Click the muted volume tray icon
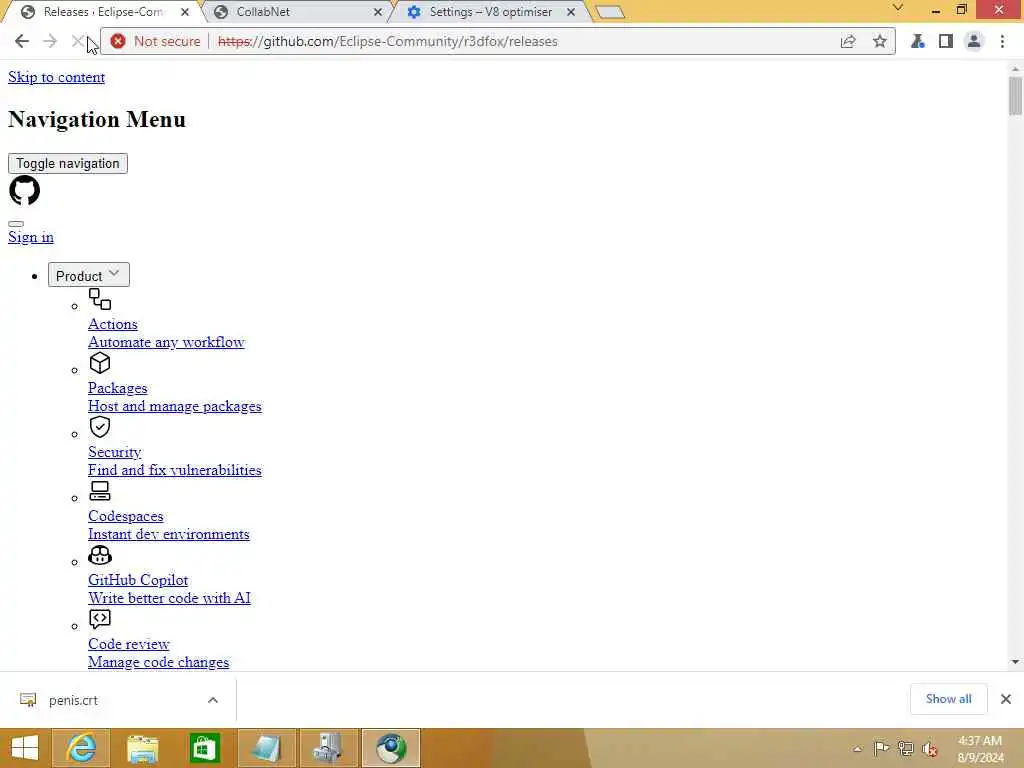 [x=929, y=748]
